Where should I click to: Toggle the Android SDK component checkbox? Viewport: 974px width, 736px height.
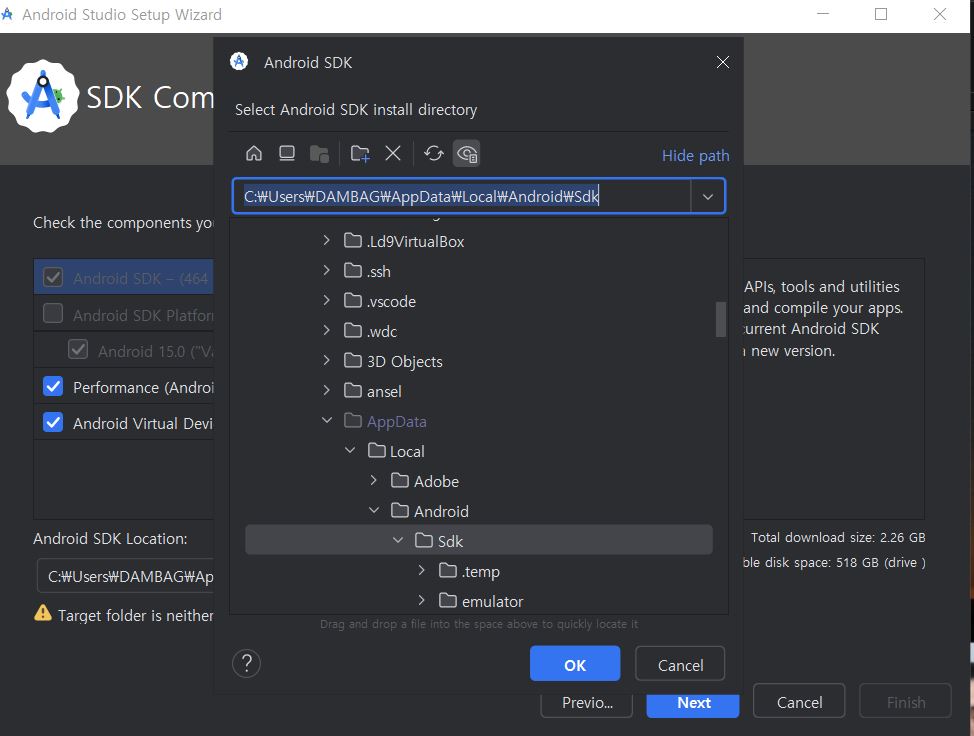tap(53, 277)
